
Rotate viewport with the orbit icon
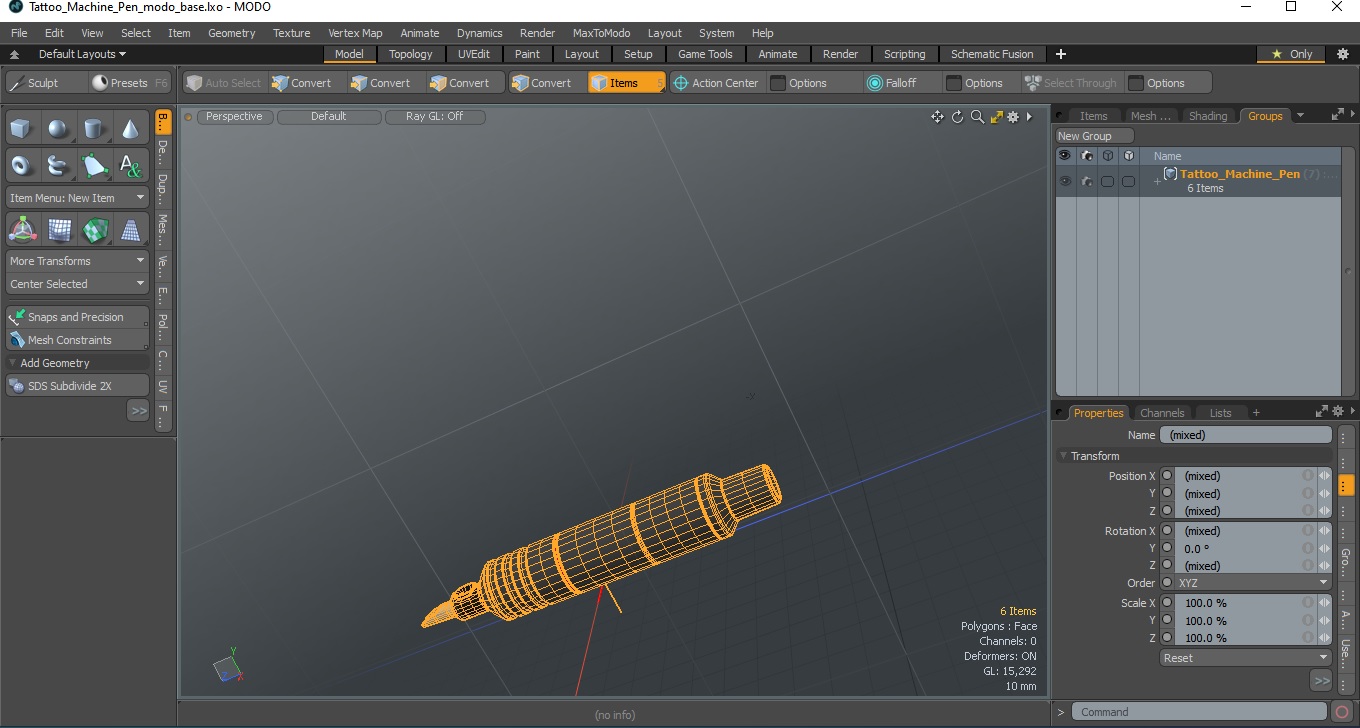pyautogui.click(x=957, y=117)
